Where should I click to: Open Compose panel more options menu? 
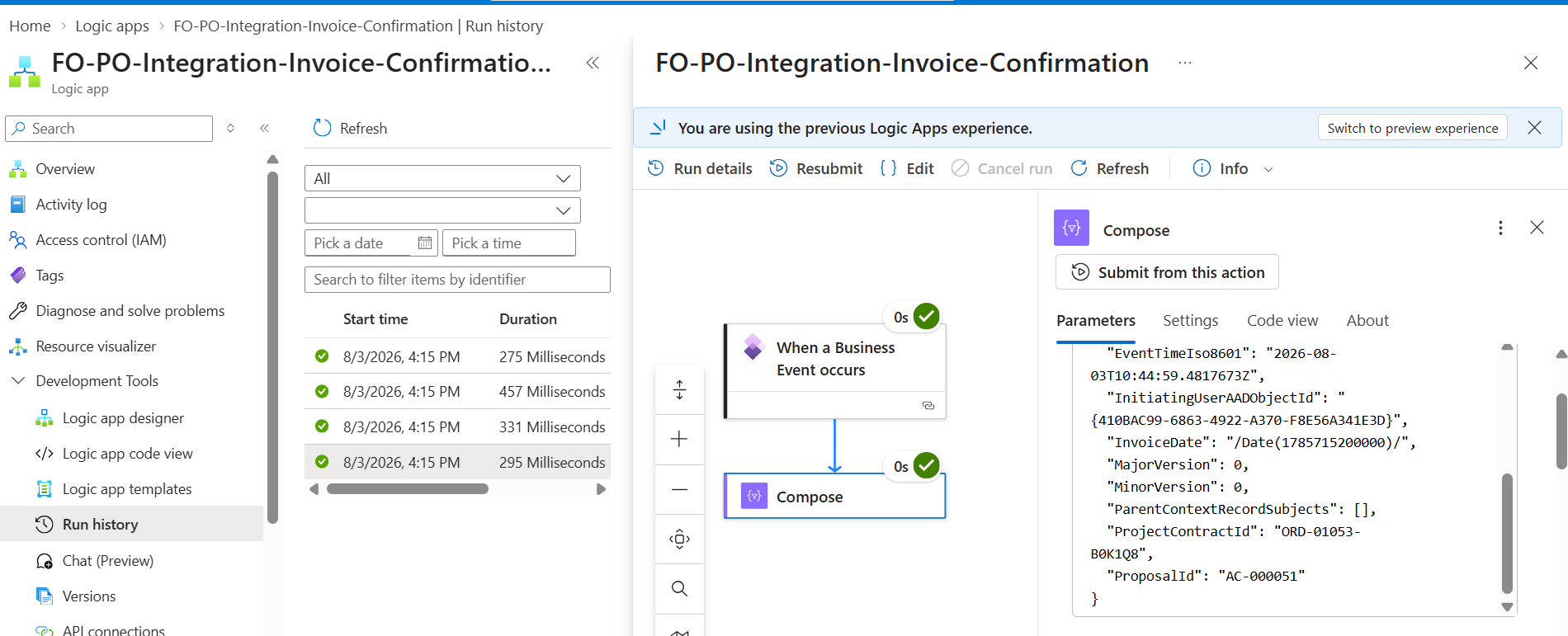[1500, 228]
